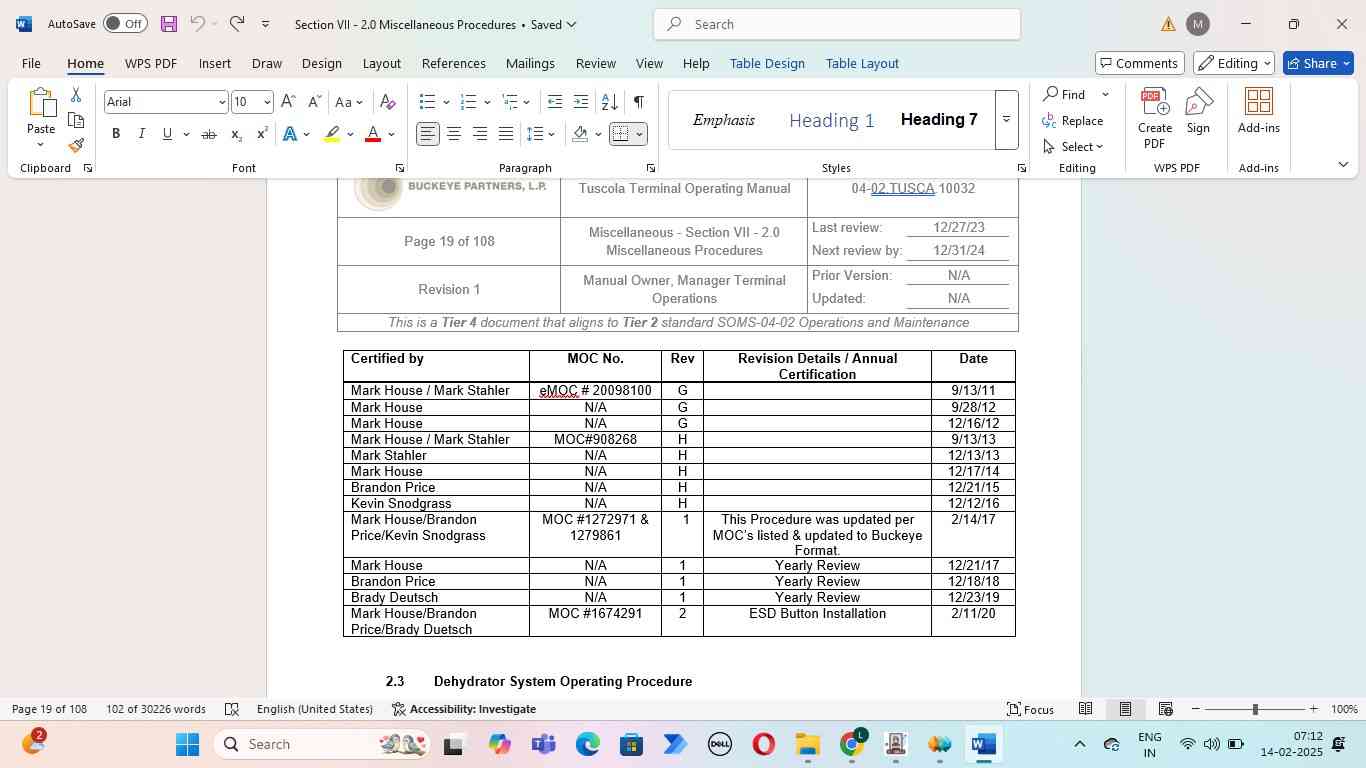Apply the Heading 1 style

(832, 120)
